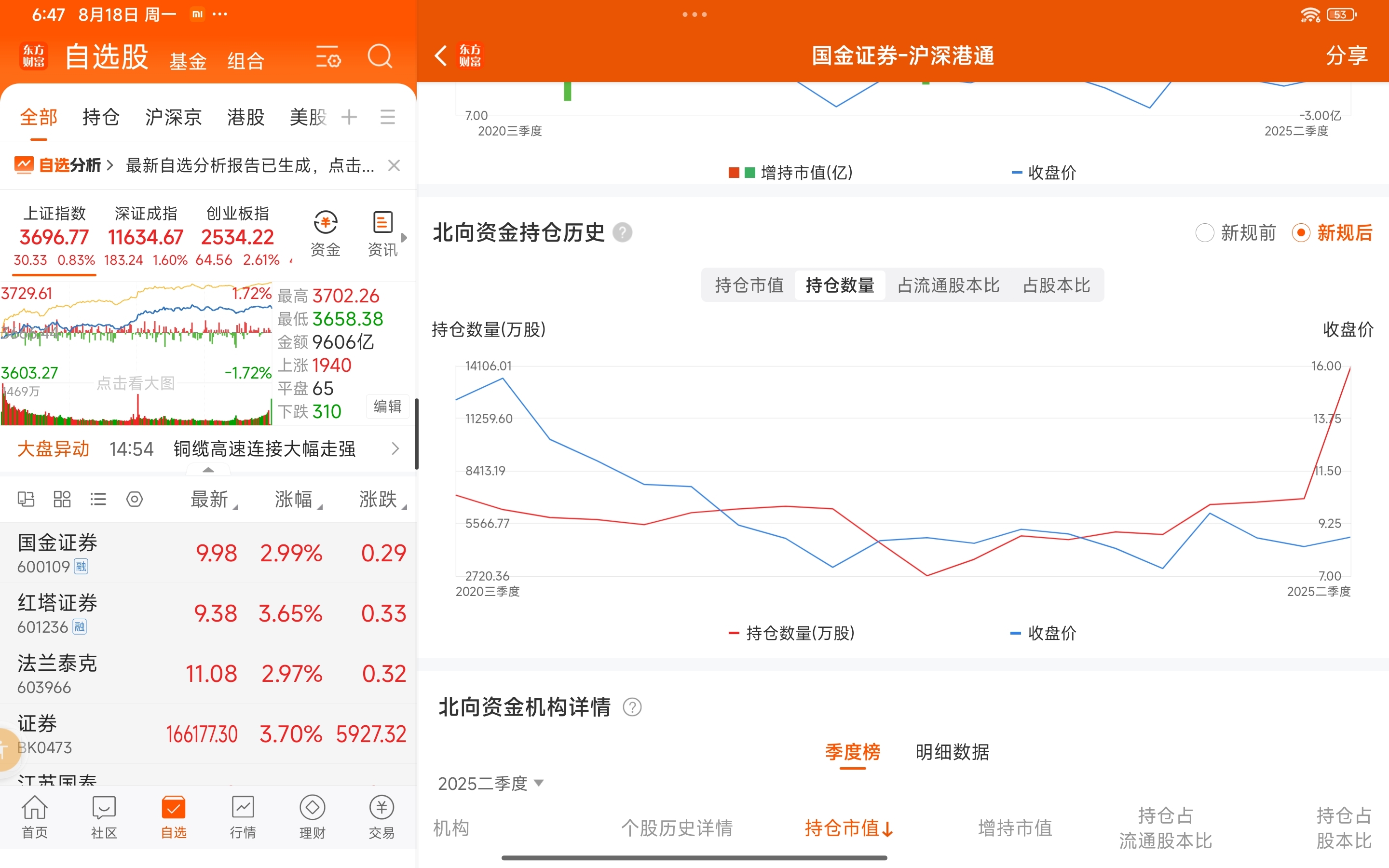Image resolution: width=1389 pixels, height=868 pixels.
Task: Tap the vertical scrollbar handle between panels
Action: coord(417,434)
